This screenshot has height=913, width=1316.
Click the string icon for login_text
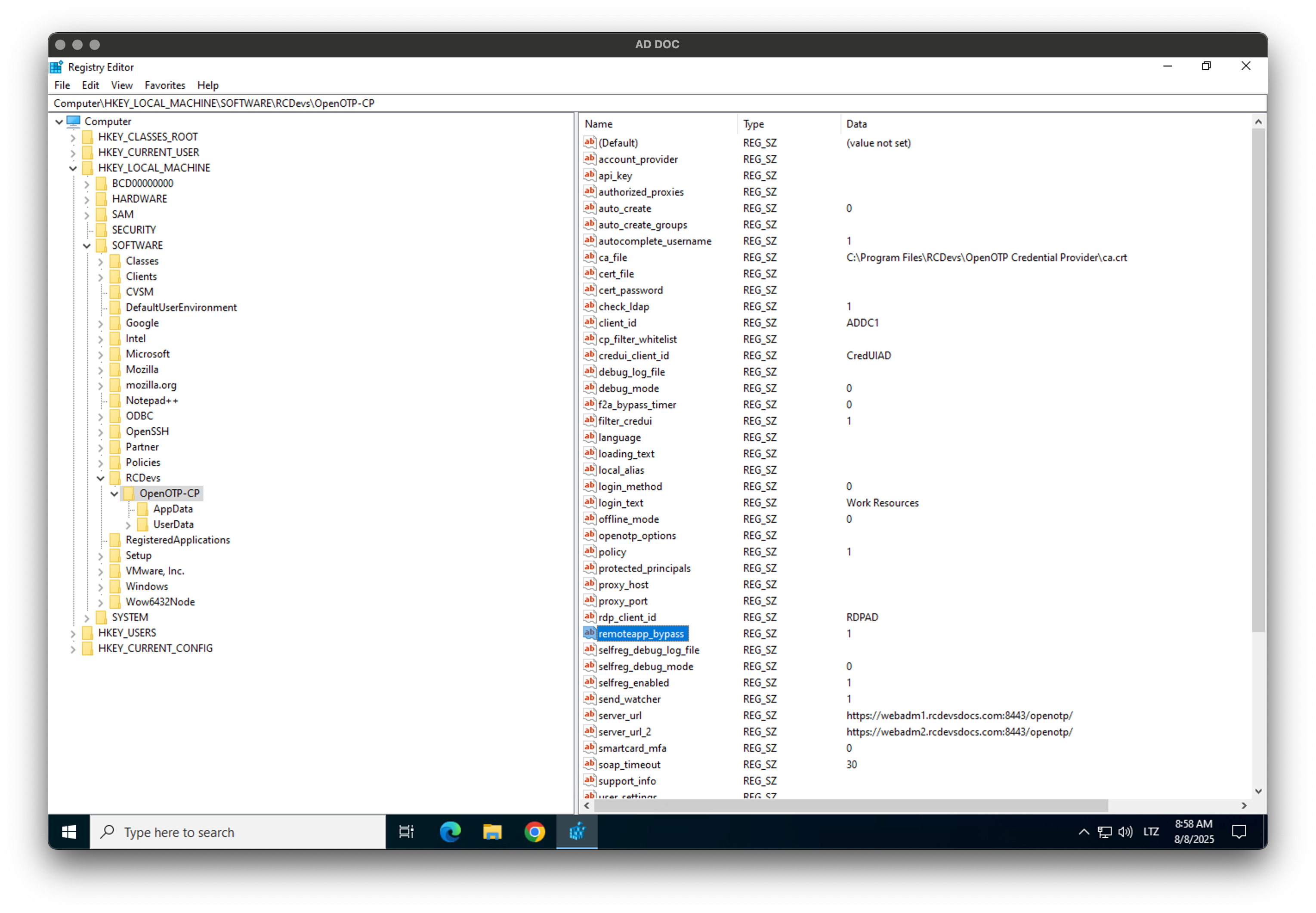click(589, 502)
